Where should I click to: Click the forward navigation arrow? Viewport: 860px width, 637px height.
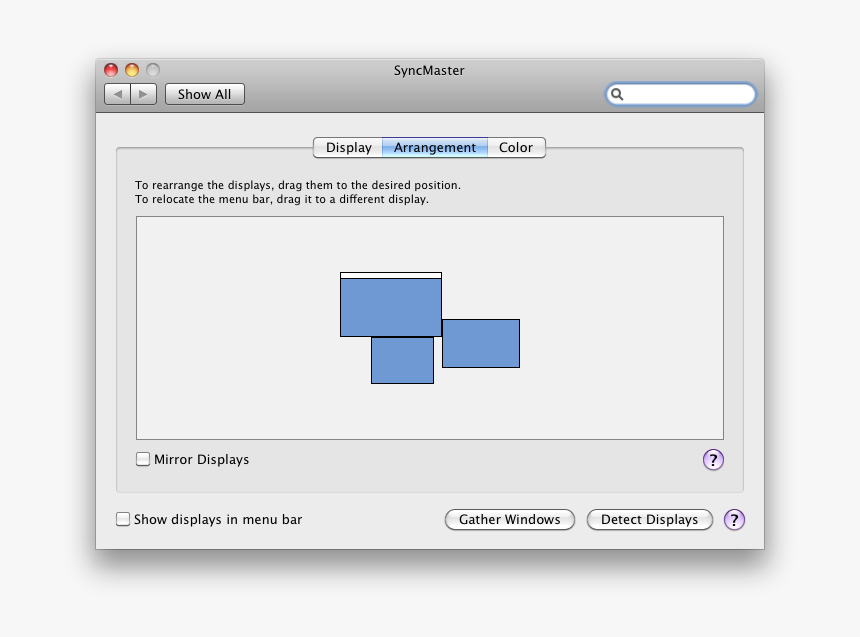(x=143, y=93)
